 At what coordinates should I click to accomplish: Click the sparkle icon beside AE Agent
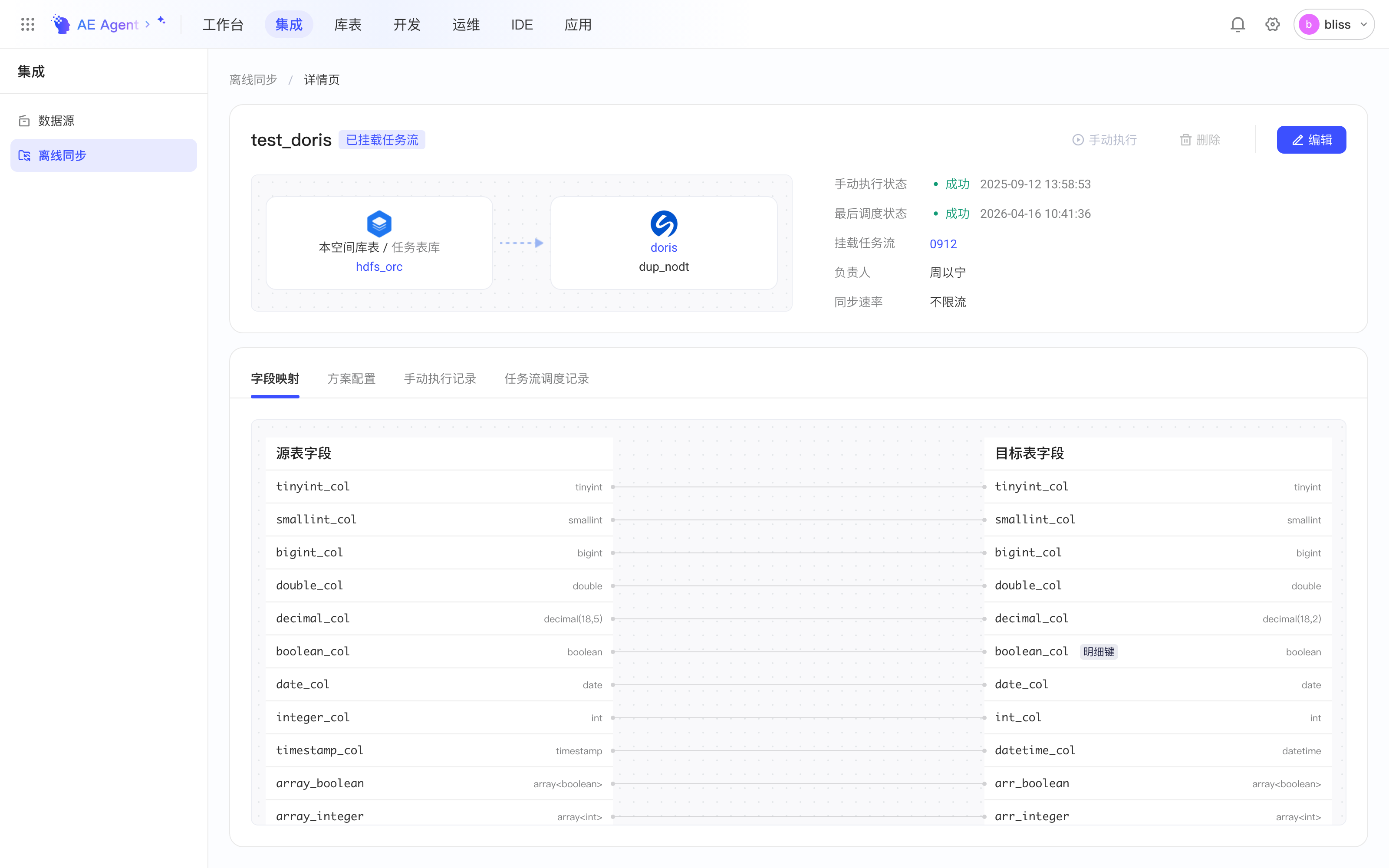[x=161, y=20]
